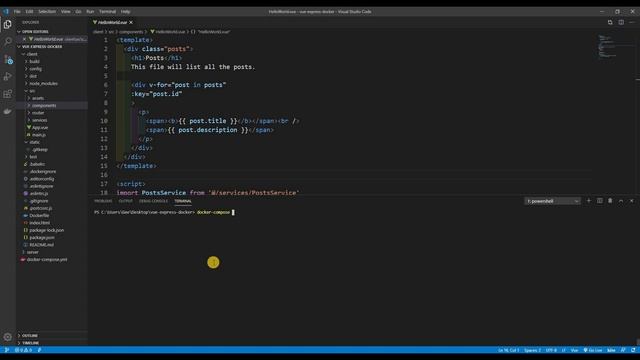
Task: Open the Extensions view
Action: click(x=8, y=94)
